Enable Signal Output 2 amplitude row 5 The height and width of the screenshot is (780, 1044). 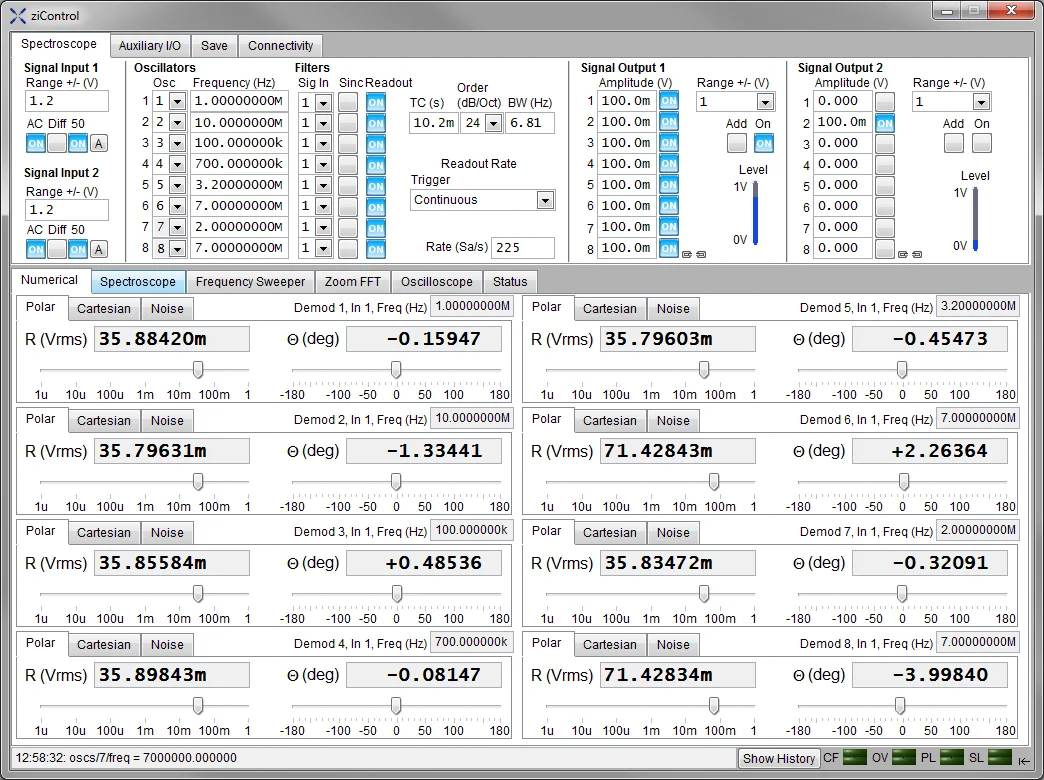tap(885, 186)
